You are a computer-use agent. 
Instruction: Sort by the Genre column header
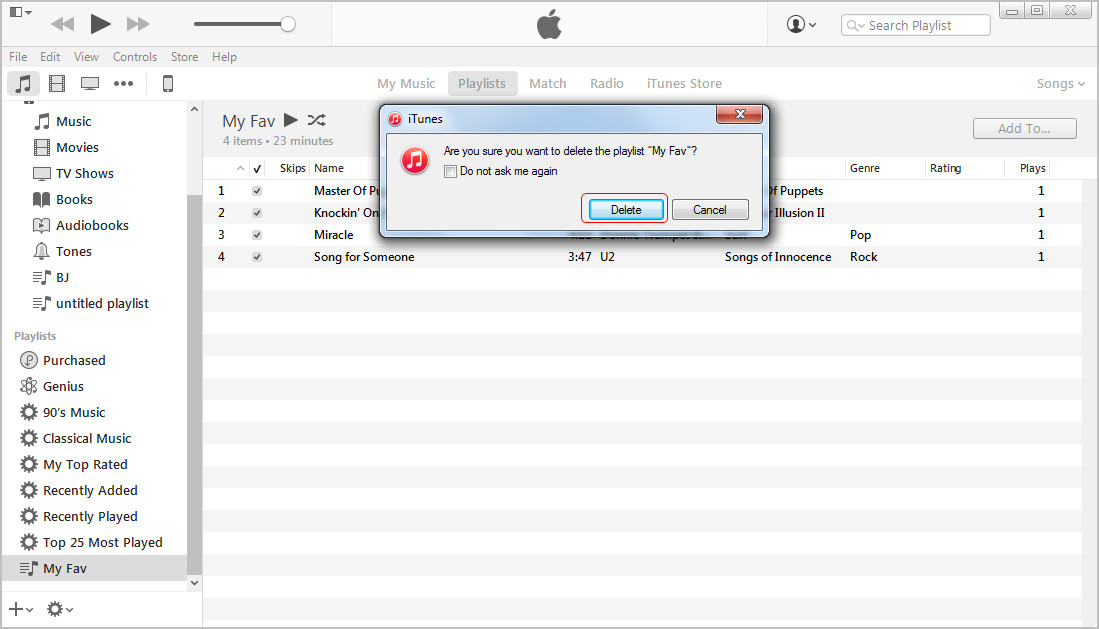coord(865,168)
